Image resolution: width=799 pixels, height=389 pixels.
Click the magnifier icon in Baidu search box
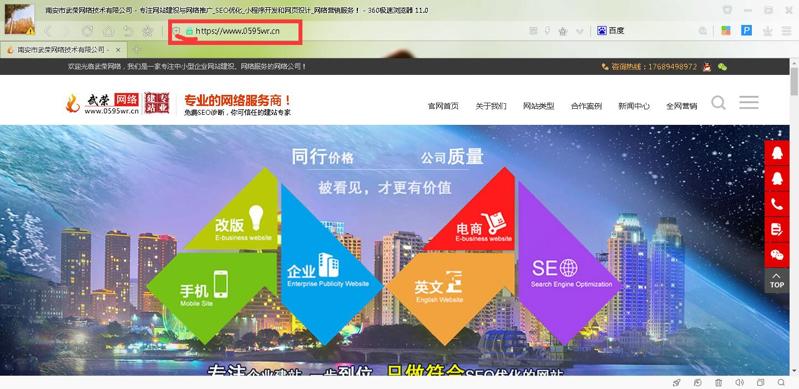(703, 31)
